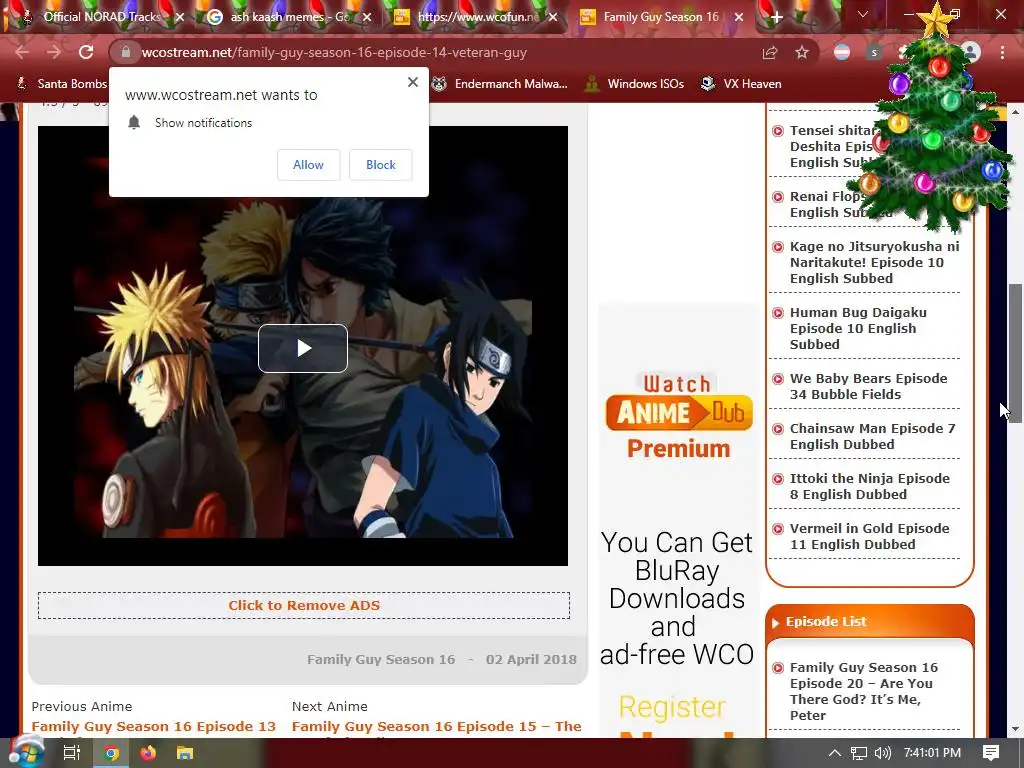1024x768 pixels.
Task: Close the wcofun.net tab
Action: coord(553,18)
